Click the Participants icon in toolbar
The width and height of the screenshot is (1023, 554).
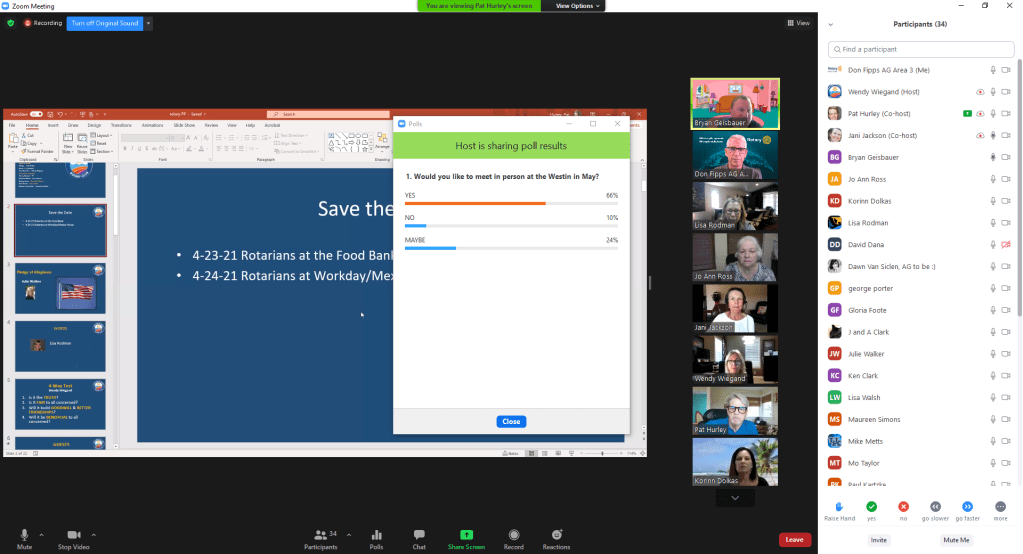[x=320, y=535]
